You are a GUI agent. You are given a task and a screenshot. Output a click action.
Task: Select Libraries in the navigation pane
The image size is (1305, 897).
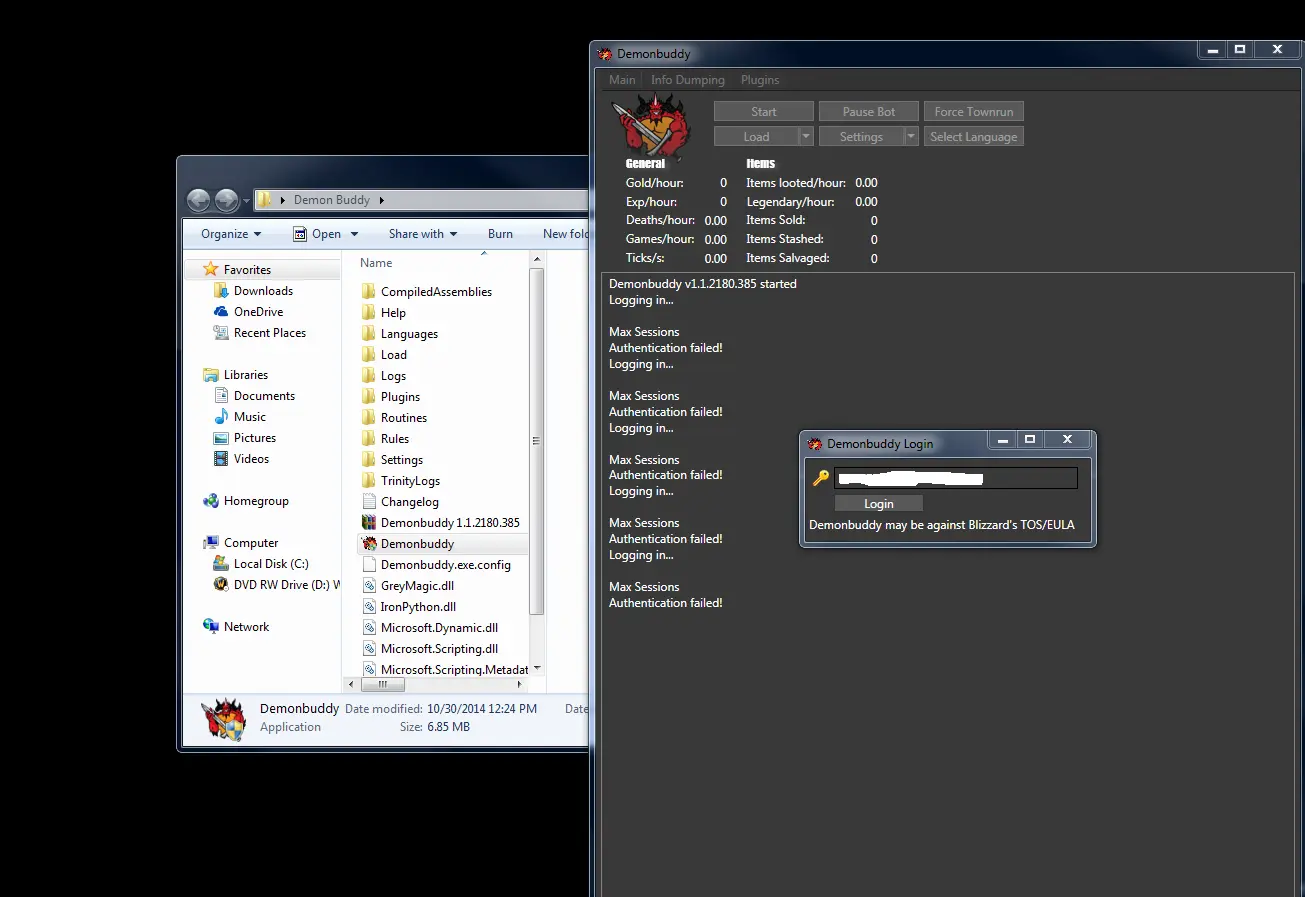click(x=246, y=375)
